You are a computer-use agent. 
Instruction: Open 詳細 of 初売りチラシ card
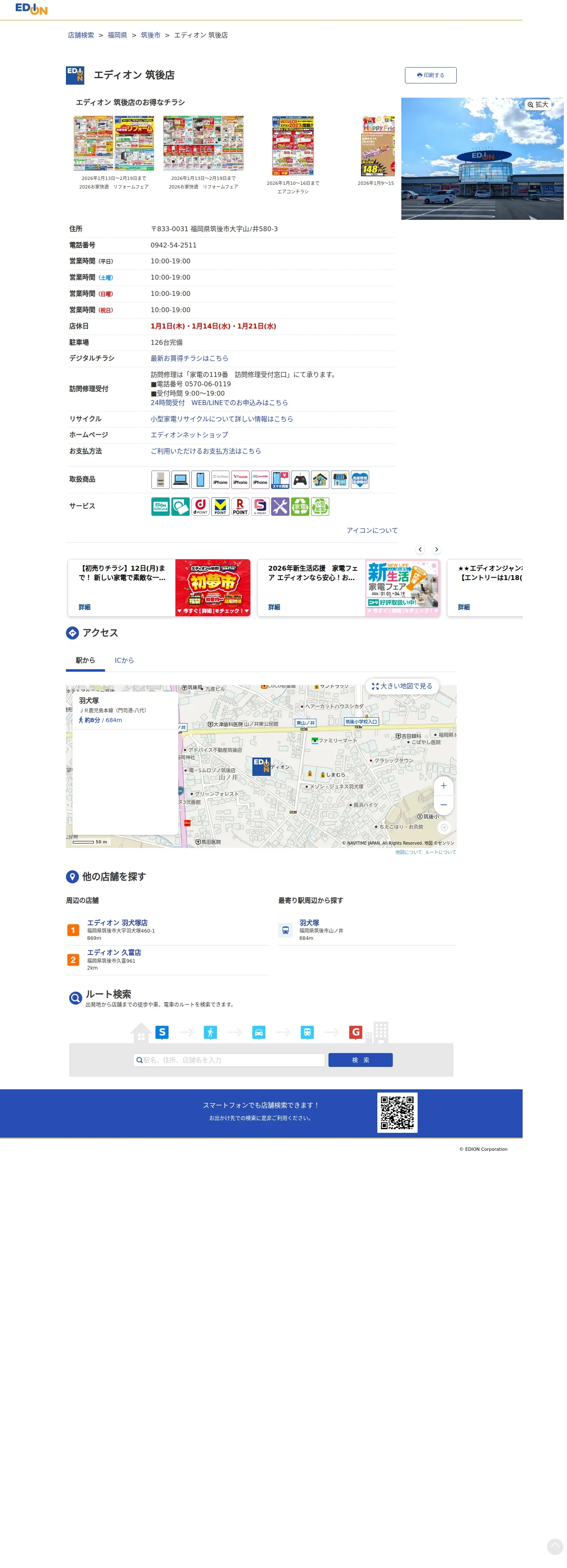tap(85, 607)
